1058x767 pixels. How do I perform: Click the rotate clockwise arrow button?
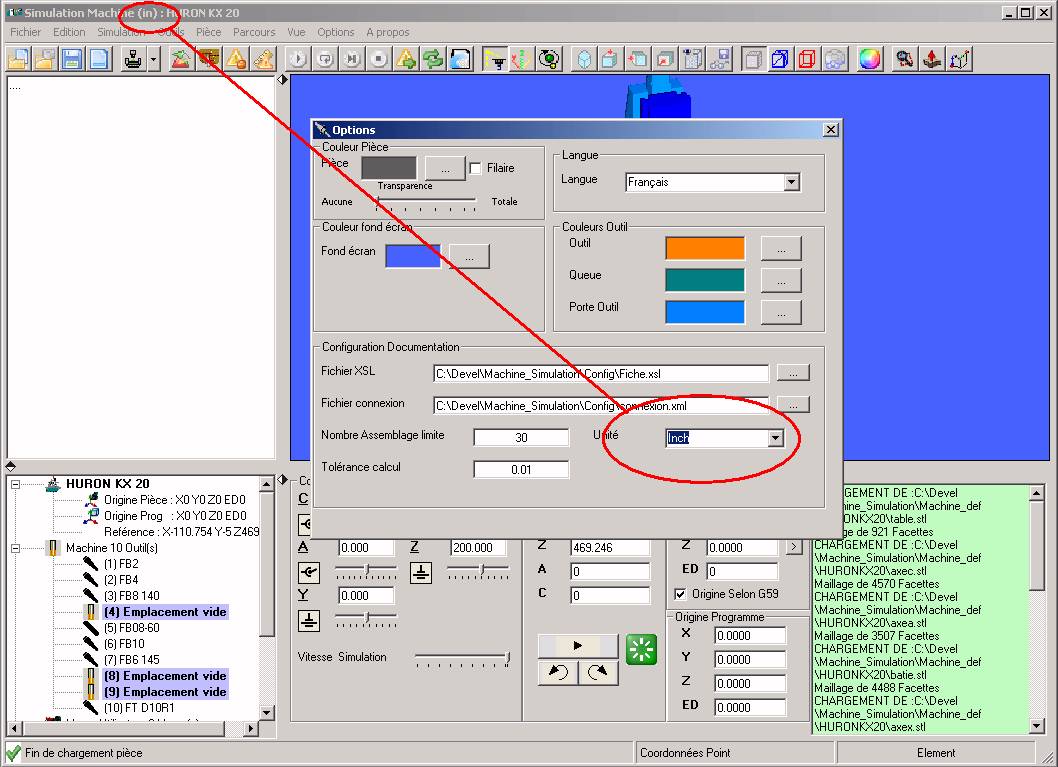(598, 673)
